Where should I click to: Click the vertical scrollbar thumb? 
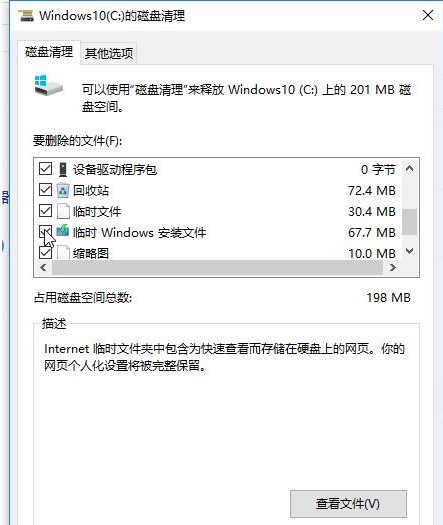click(x=409, y=222)
